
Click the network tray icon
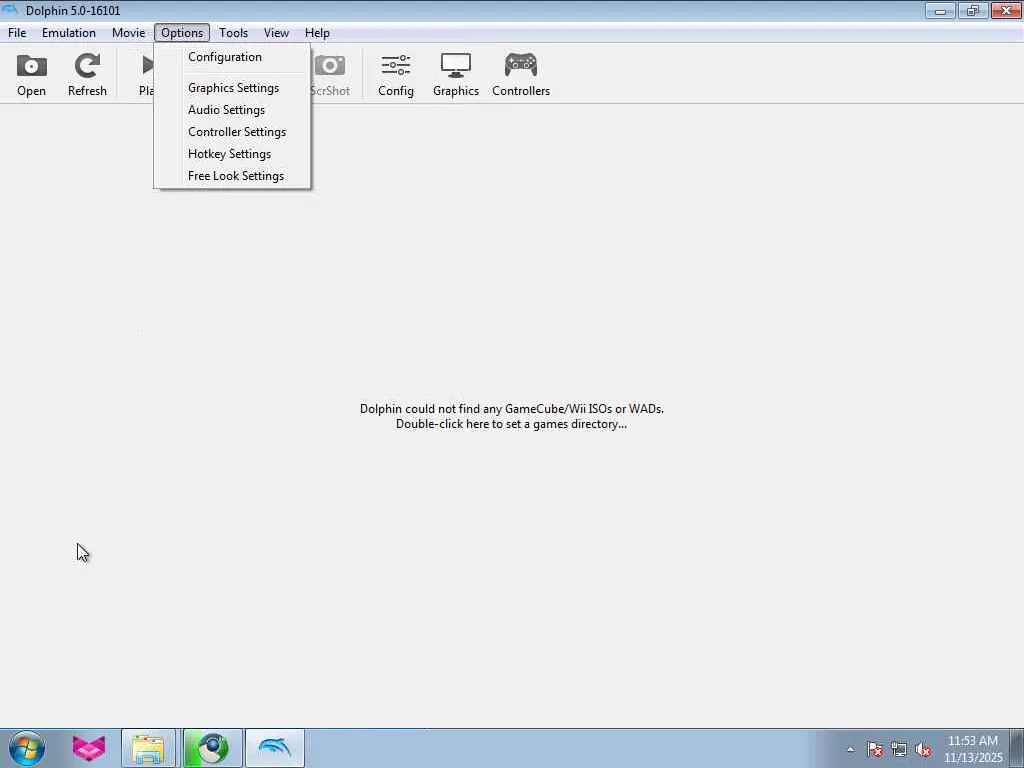[x=899, y=750]
